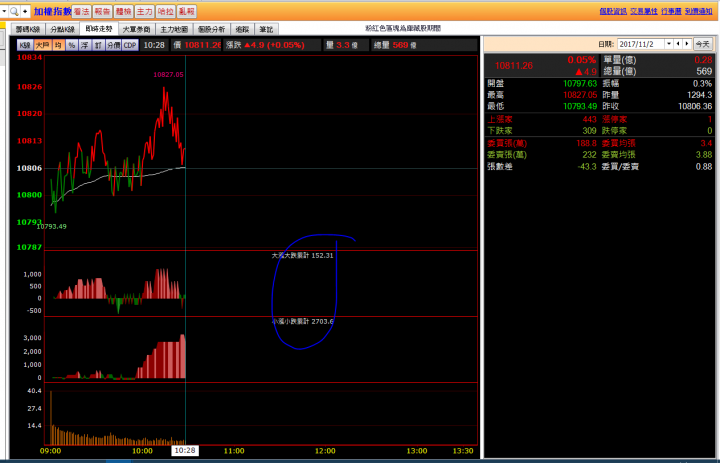Click the 上漲家 value 443
The width and height of the screenshot is (720, 463).
589,119
